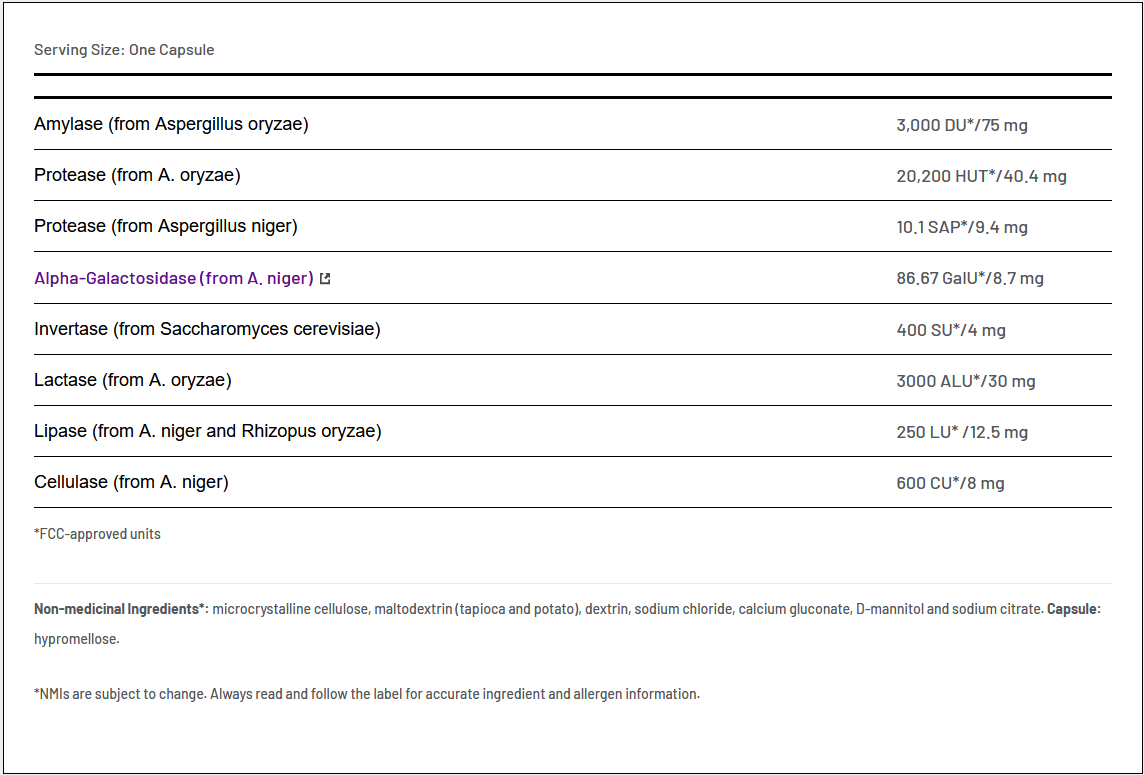Select the Amylase (from Aspergillus oryzae) row label
This screenshot has height=775, width=1144.
(x=171, y=124)
